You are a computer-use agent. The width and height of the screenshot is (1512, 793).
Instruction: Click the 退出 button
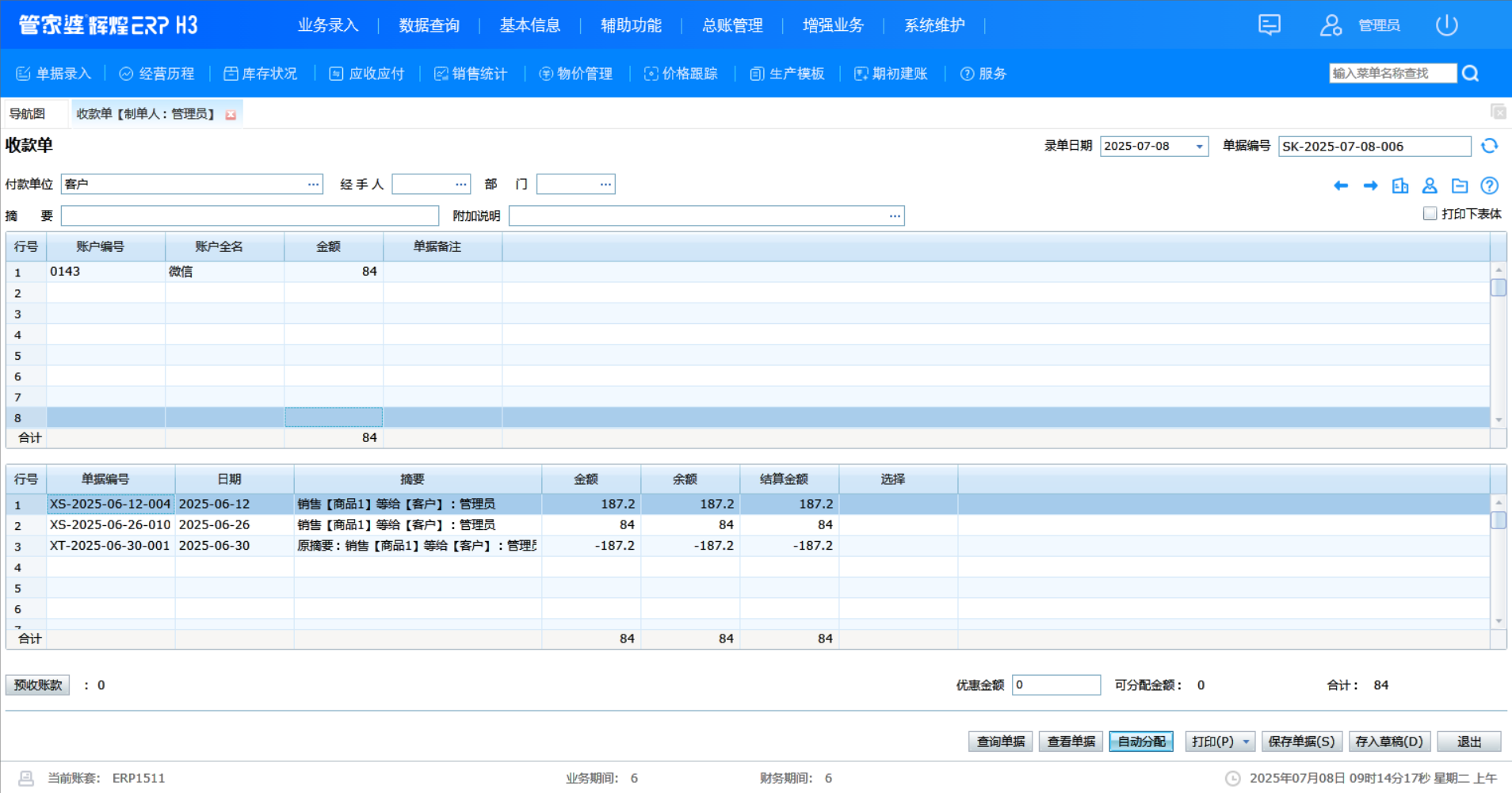(1469, 742)
